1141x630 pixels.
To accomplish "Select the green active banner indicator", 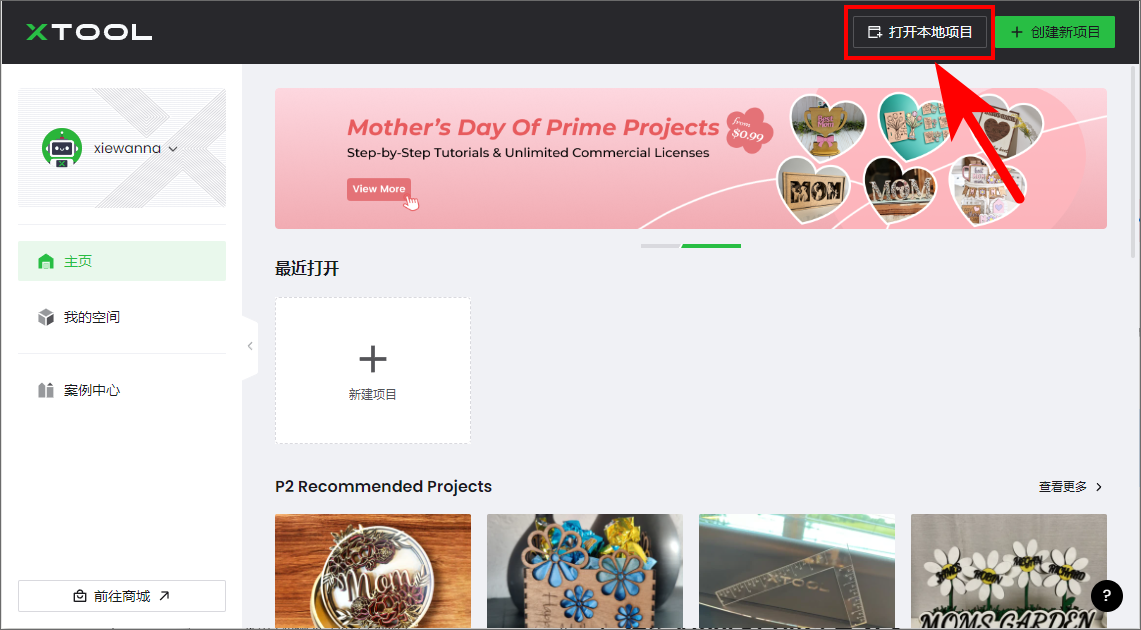I will click(711, 246).
